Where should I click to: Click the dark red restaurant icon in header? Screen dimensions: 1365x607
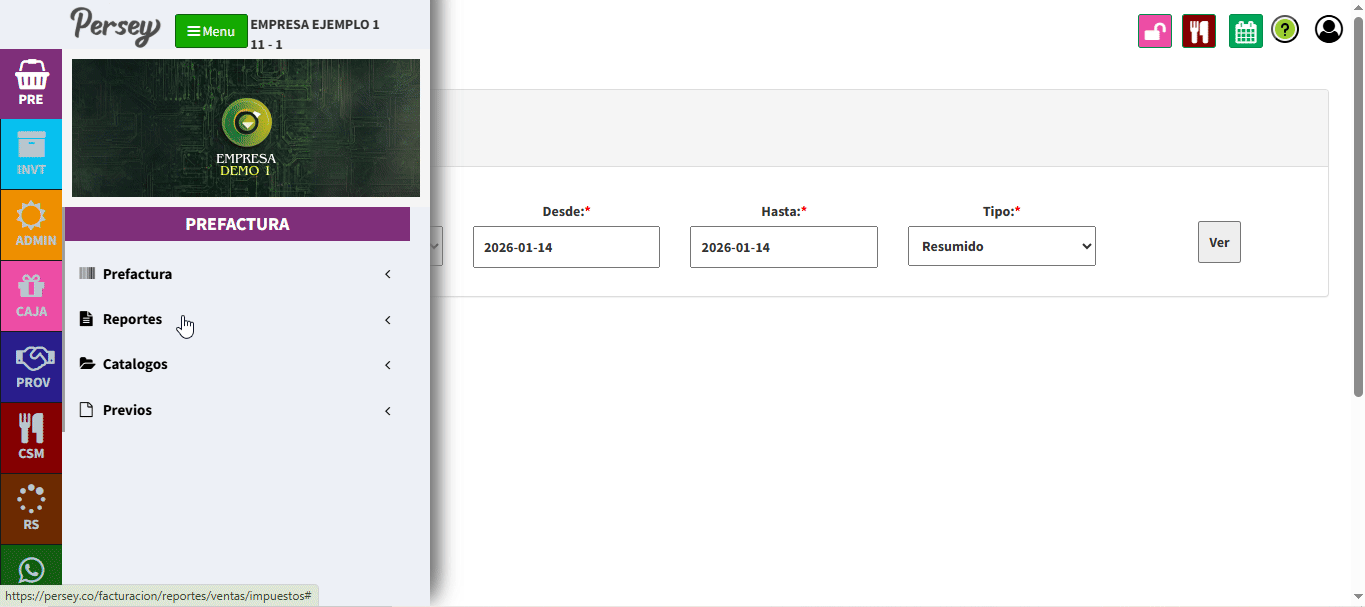(1198, 31)
